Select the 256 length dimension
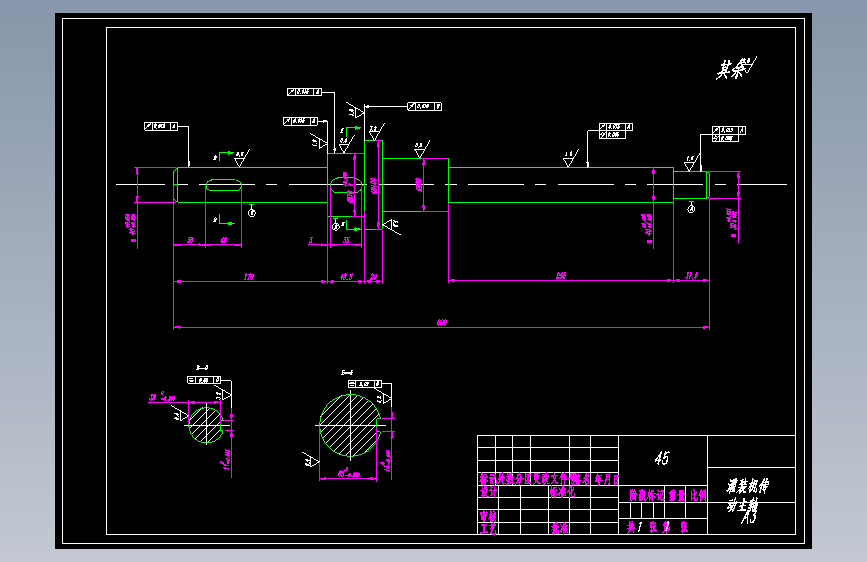The width and height of the screenshot is (867, 562). click(x=561, y=275)
